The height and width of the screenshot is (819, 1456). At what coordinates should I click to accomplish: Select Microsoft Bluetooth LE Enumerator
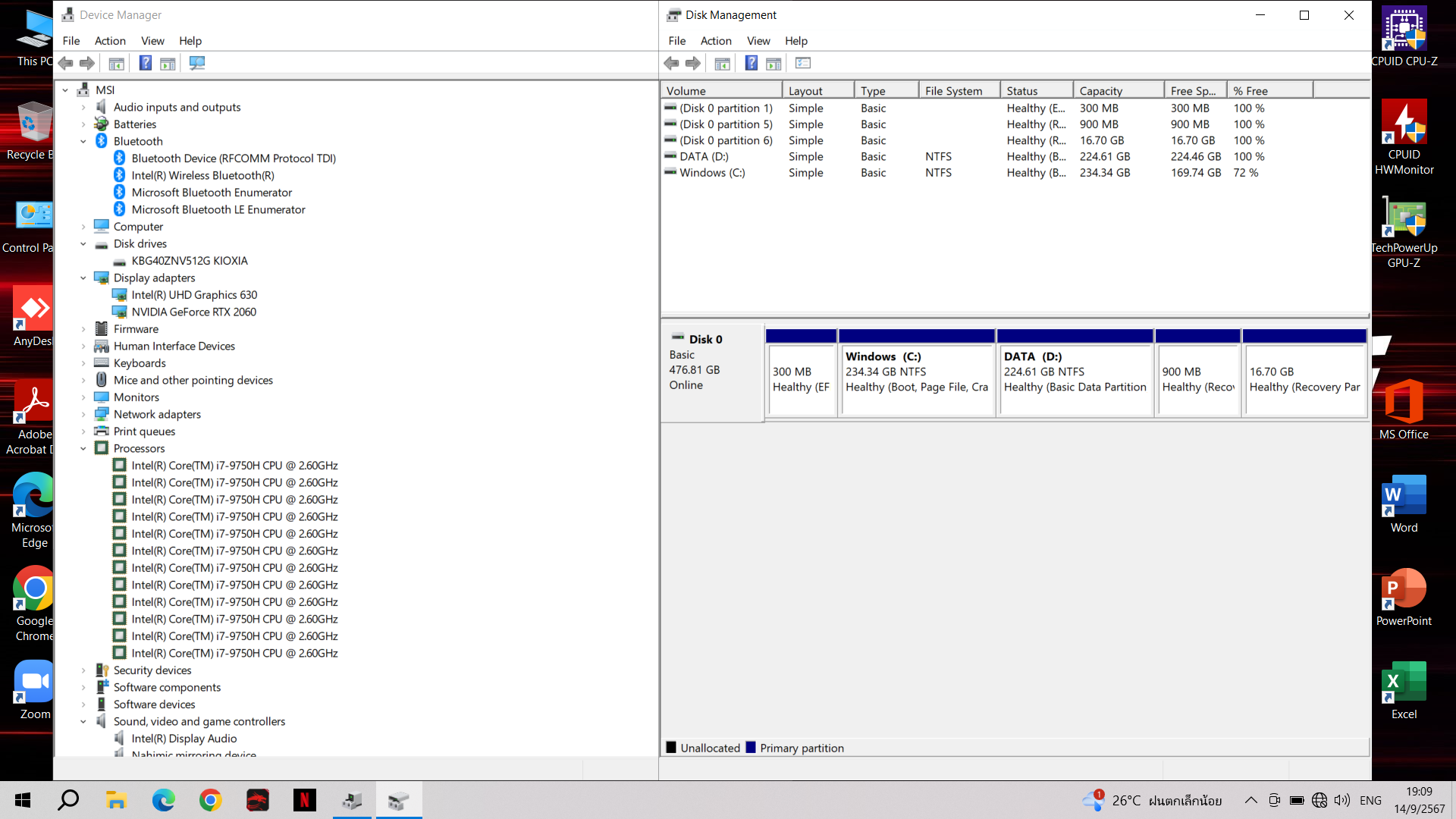click(218, 210)
